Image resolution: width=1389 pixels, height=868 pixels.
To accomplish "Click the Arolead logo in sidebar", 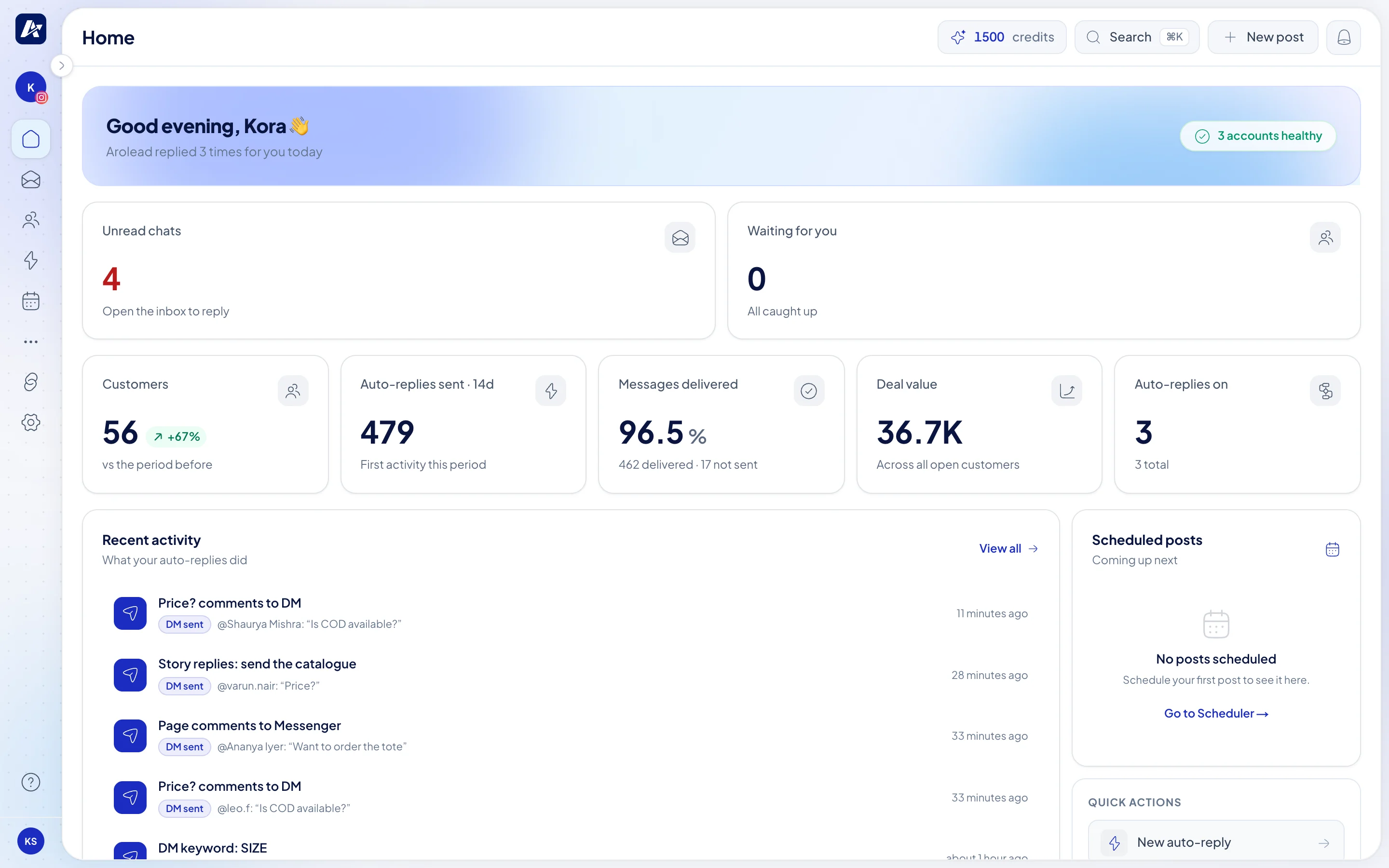I will [31, 29].
